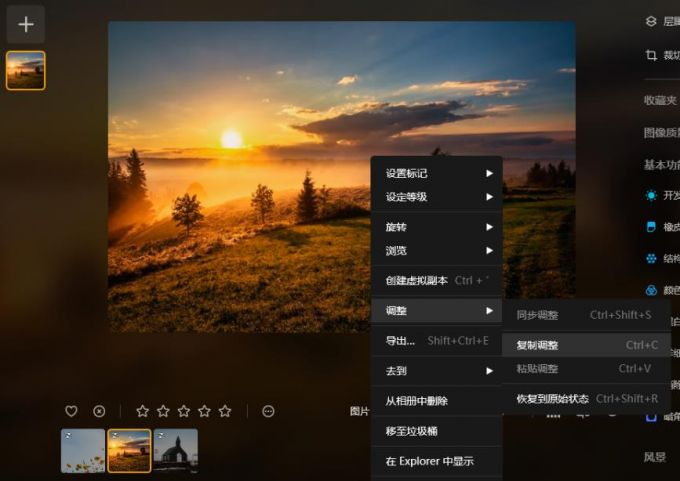Screen dimensions: 680x481
Task: Expand the 旋转 rotate submenu
Action: pos(436,227)
